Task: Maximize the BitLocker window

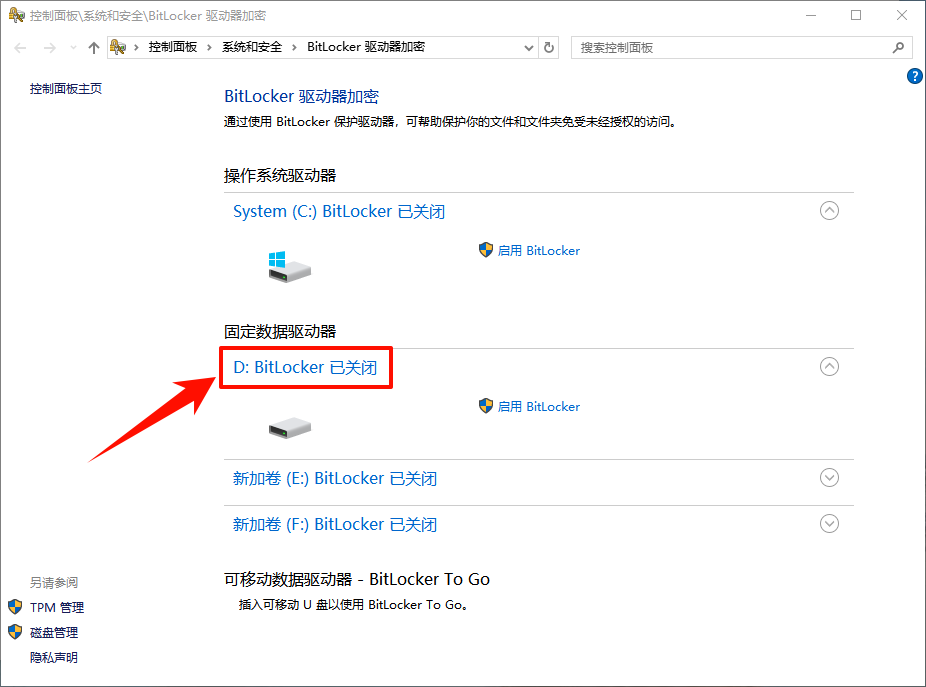Action: (856, 15)
